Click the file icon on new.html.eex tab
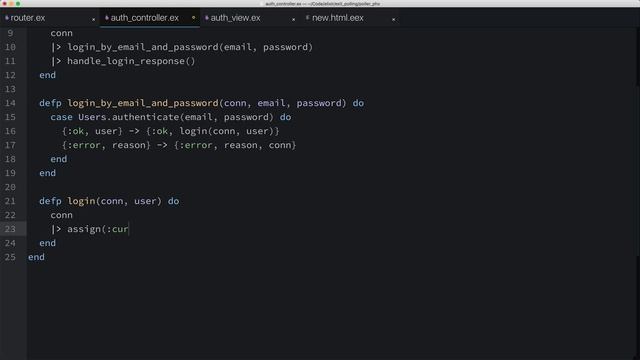Image resolution: width=640 pixels, height=360 pixels. [x=308, y=18]
